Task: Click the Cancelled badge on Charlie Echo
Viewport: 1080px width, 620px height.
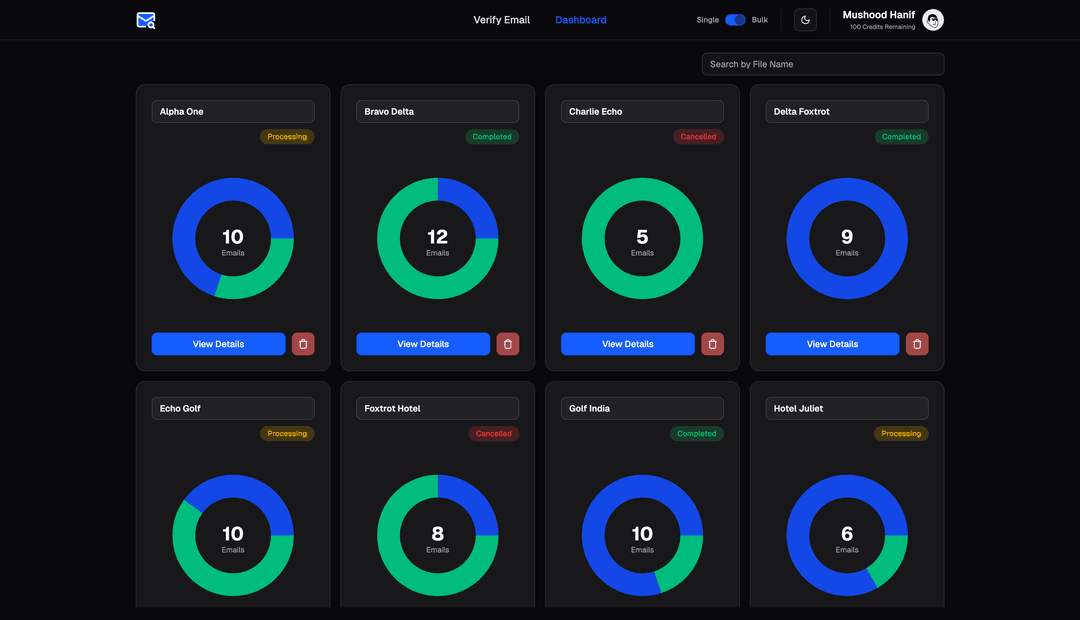Action: point(698,136)
